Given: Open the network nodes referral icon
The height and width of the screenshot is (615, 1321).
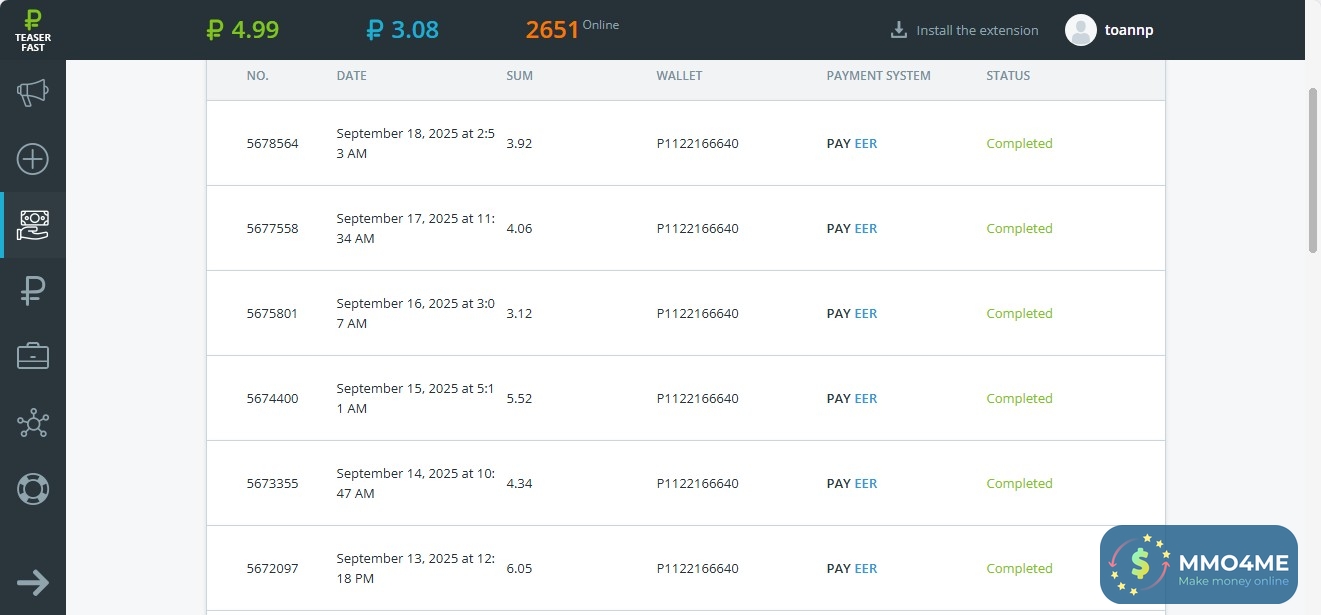Looking at the screenshot, I should tap(33, 424).
